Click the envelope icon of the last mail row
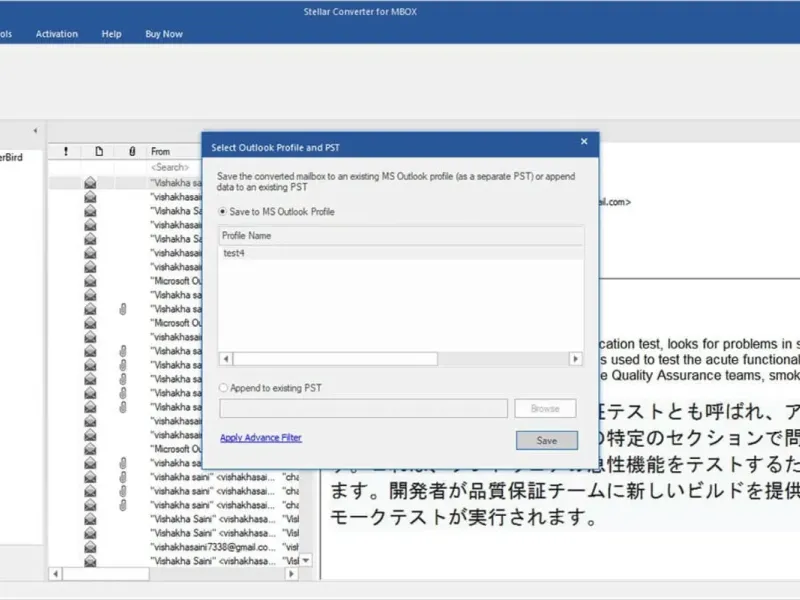 (x=90, y=561)
